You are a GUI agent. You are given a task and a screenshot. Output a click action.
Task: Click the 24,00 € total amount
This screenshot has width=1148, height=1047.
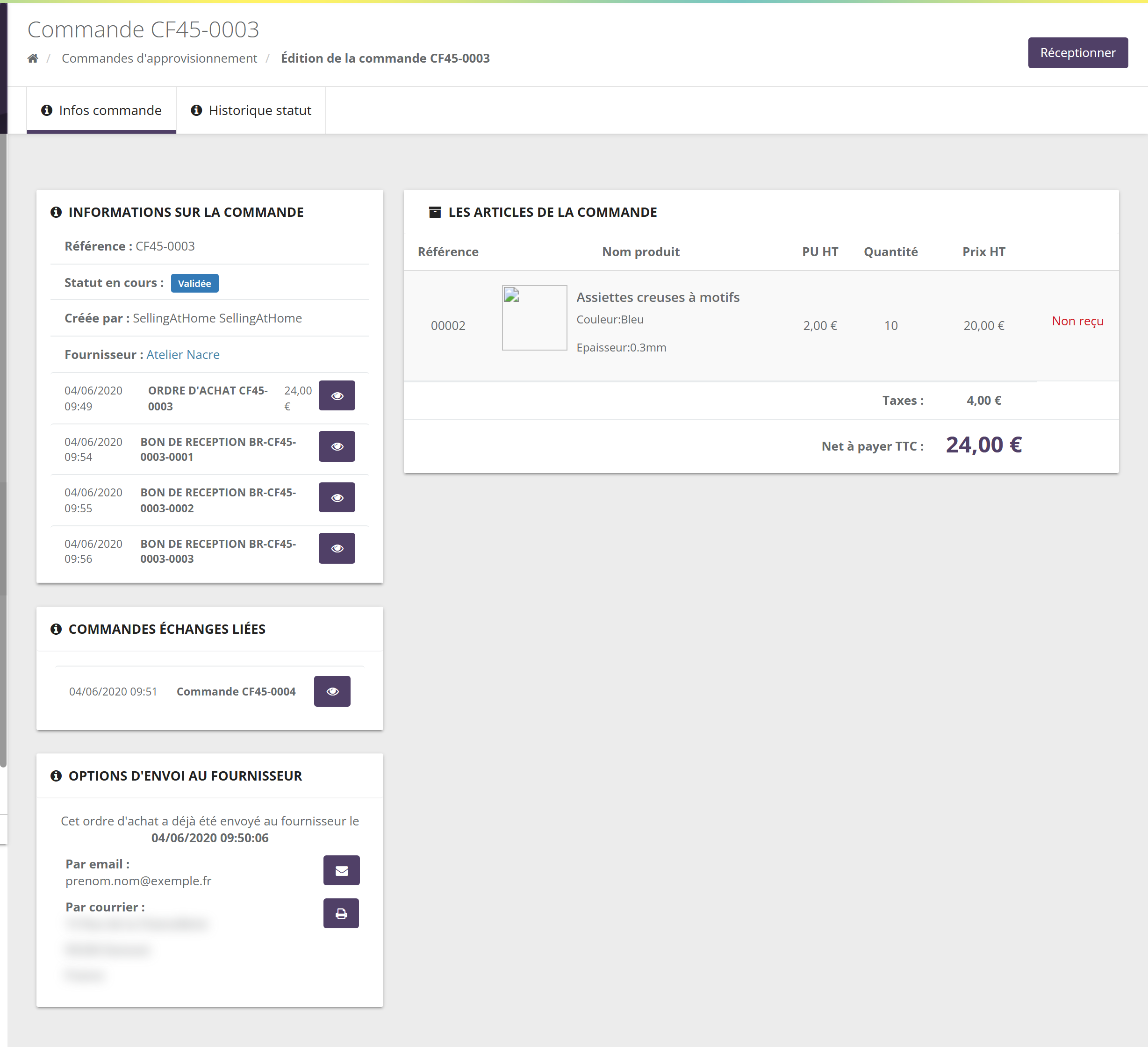(x=983, y=445)
